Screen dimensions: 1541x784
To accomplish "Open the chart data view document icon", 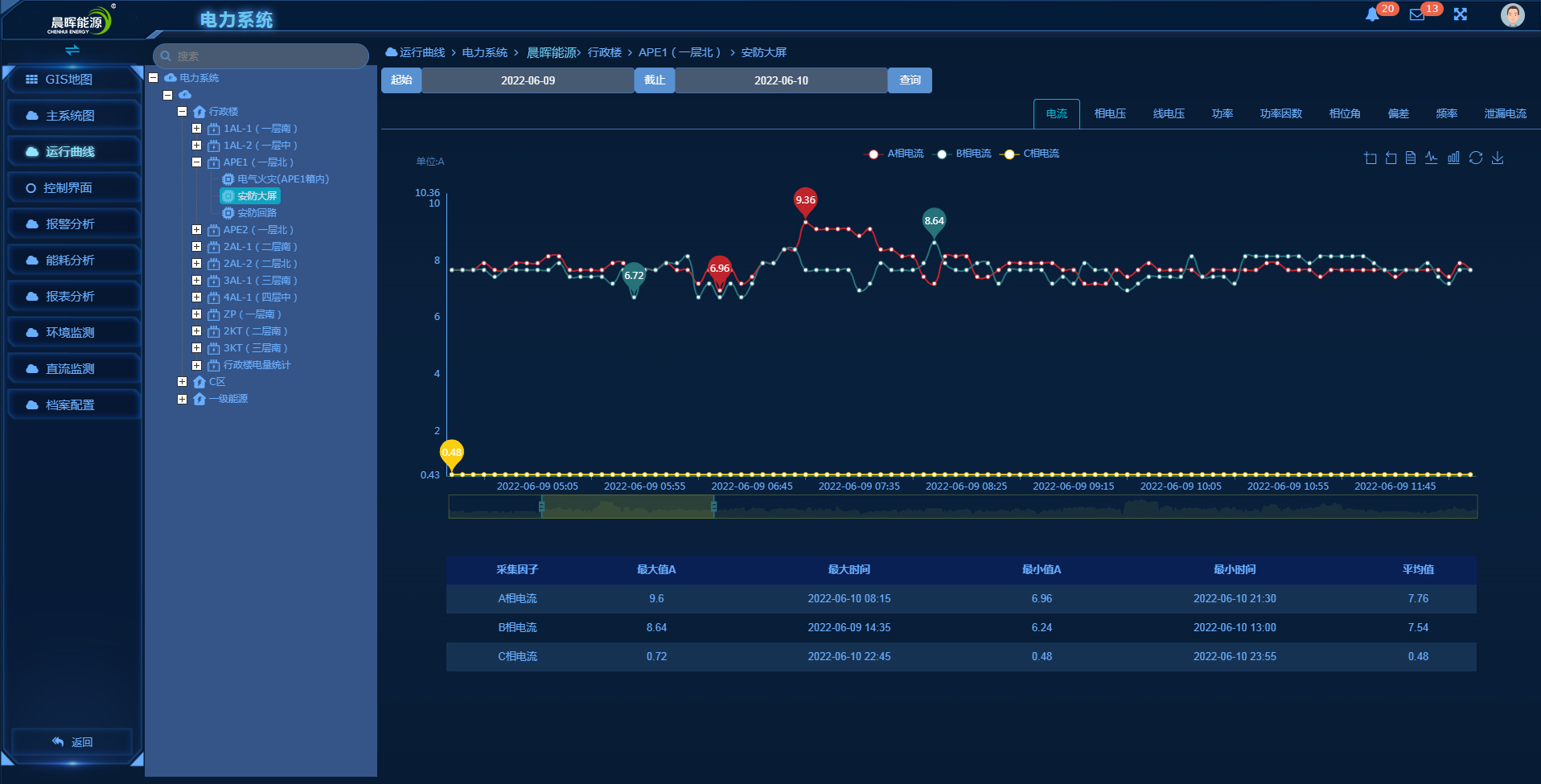I will pyautogui.click(x=1411, y=158).
